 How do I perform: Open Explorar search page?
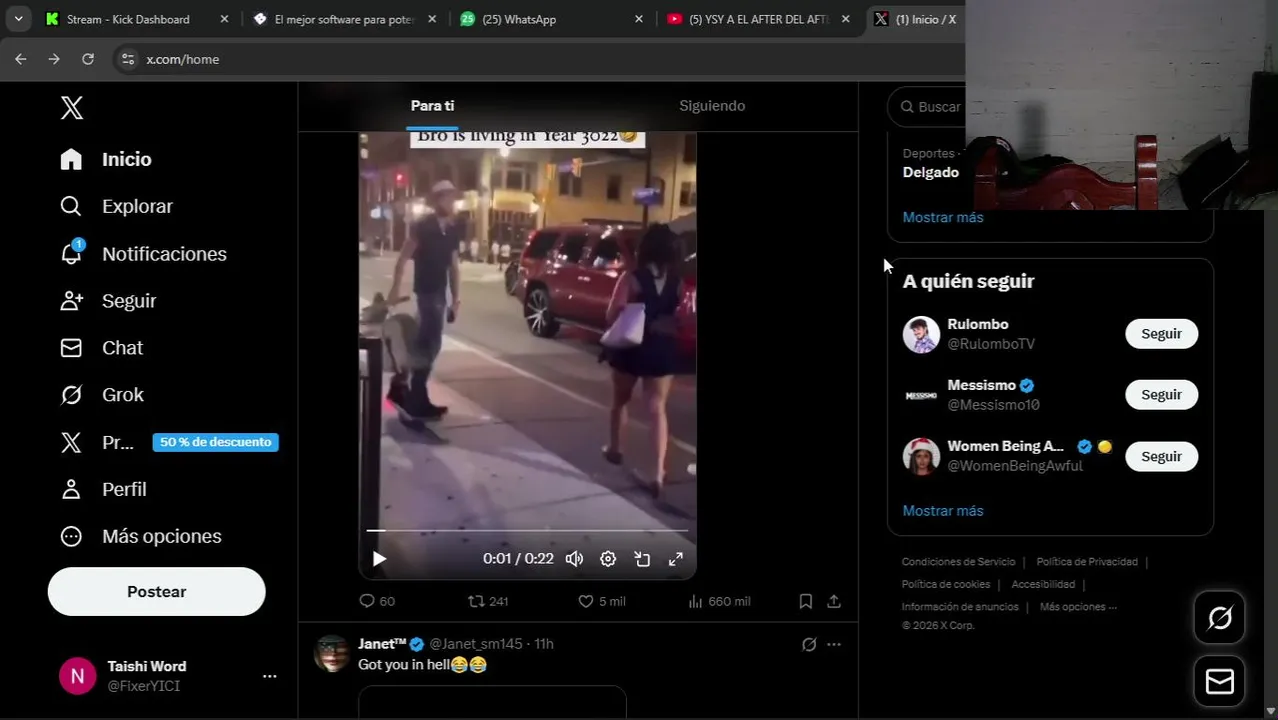click(116, 206)
